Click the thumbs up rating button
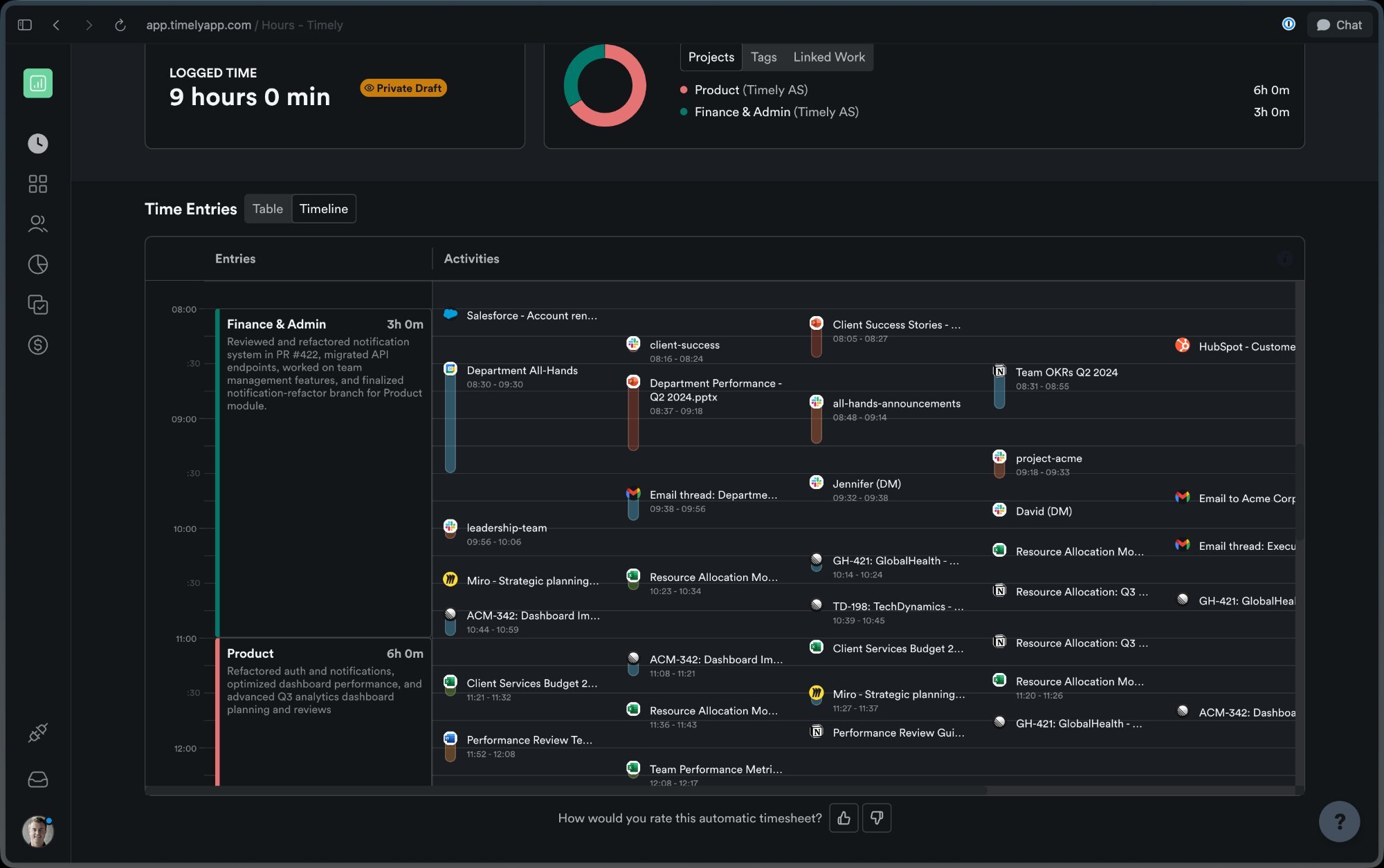Viewport: 1384px width, 868px height. (844, 818)
